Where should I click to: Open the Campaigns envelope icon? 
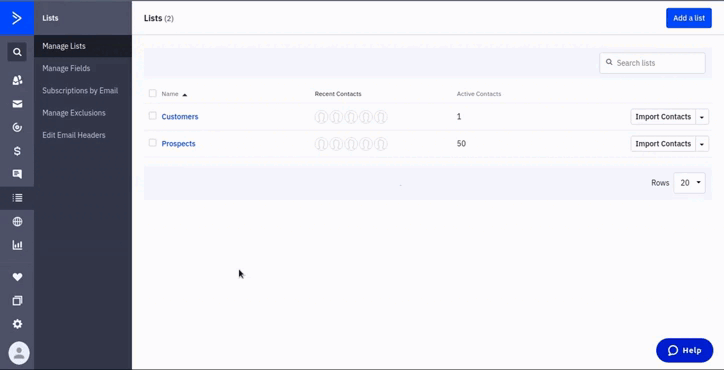click(17, 104)
